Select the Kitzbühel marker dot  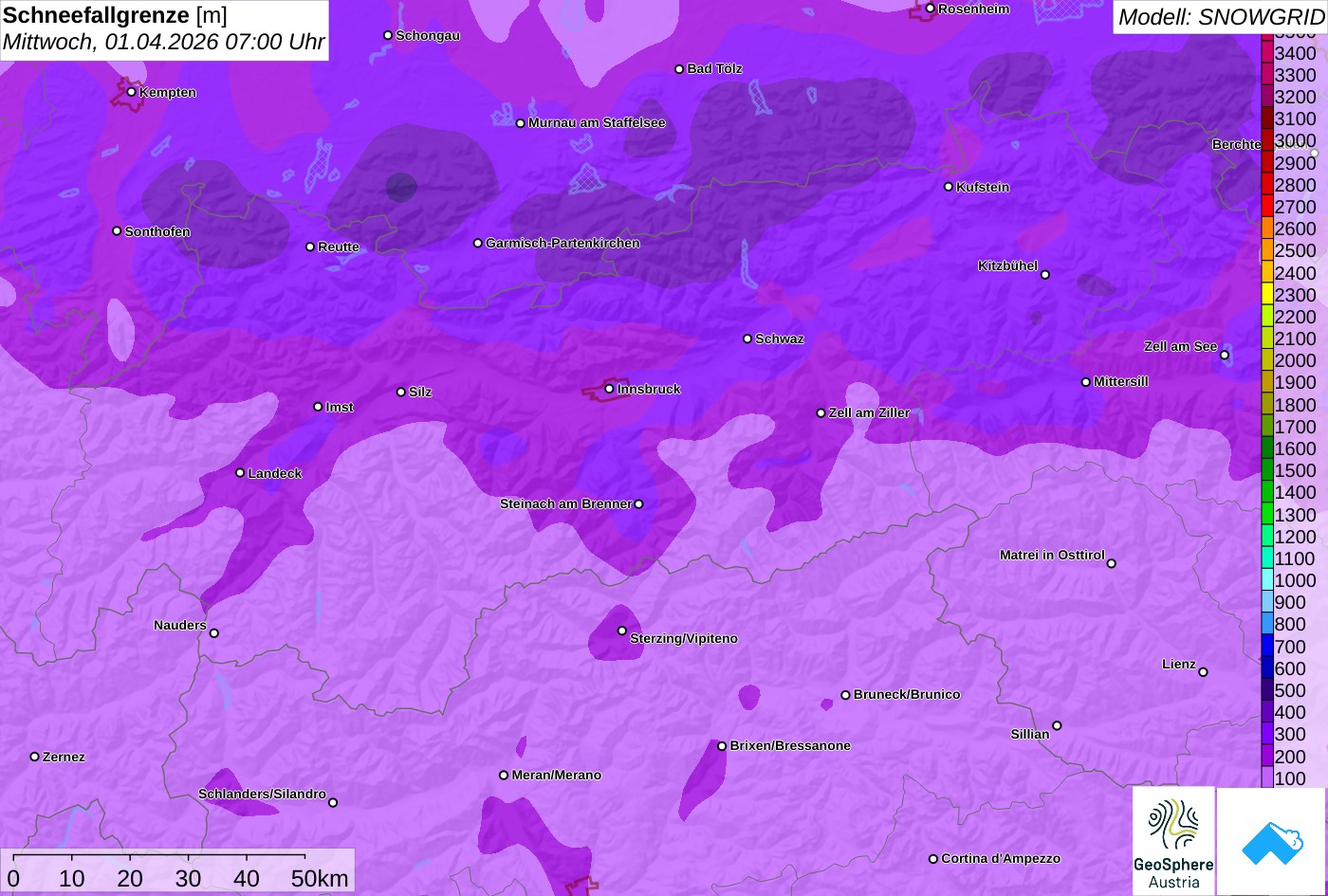pyautogui.click(x=1045, y=275)
